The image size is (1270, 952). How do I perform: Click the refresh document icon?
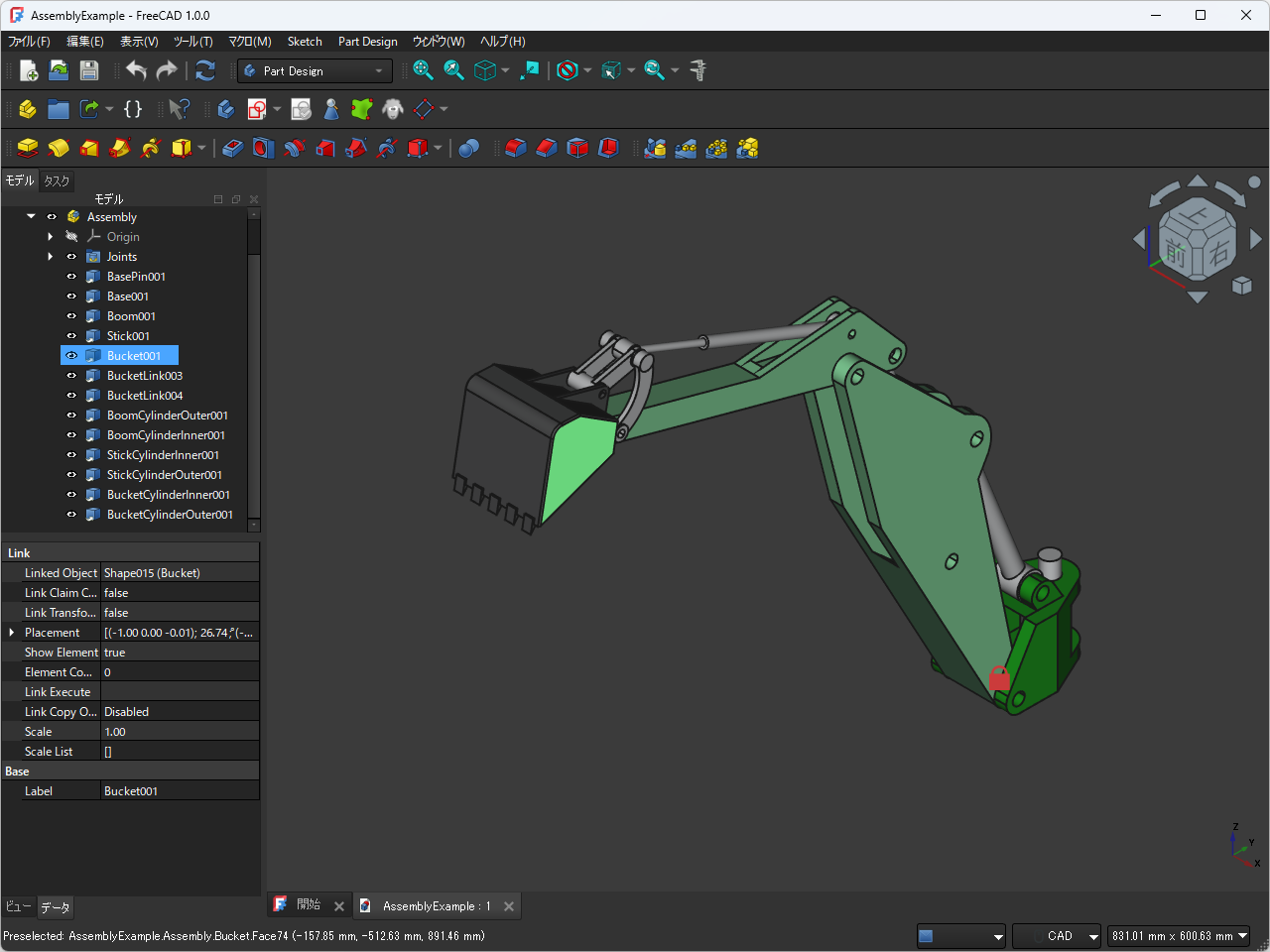(205, 70)
